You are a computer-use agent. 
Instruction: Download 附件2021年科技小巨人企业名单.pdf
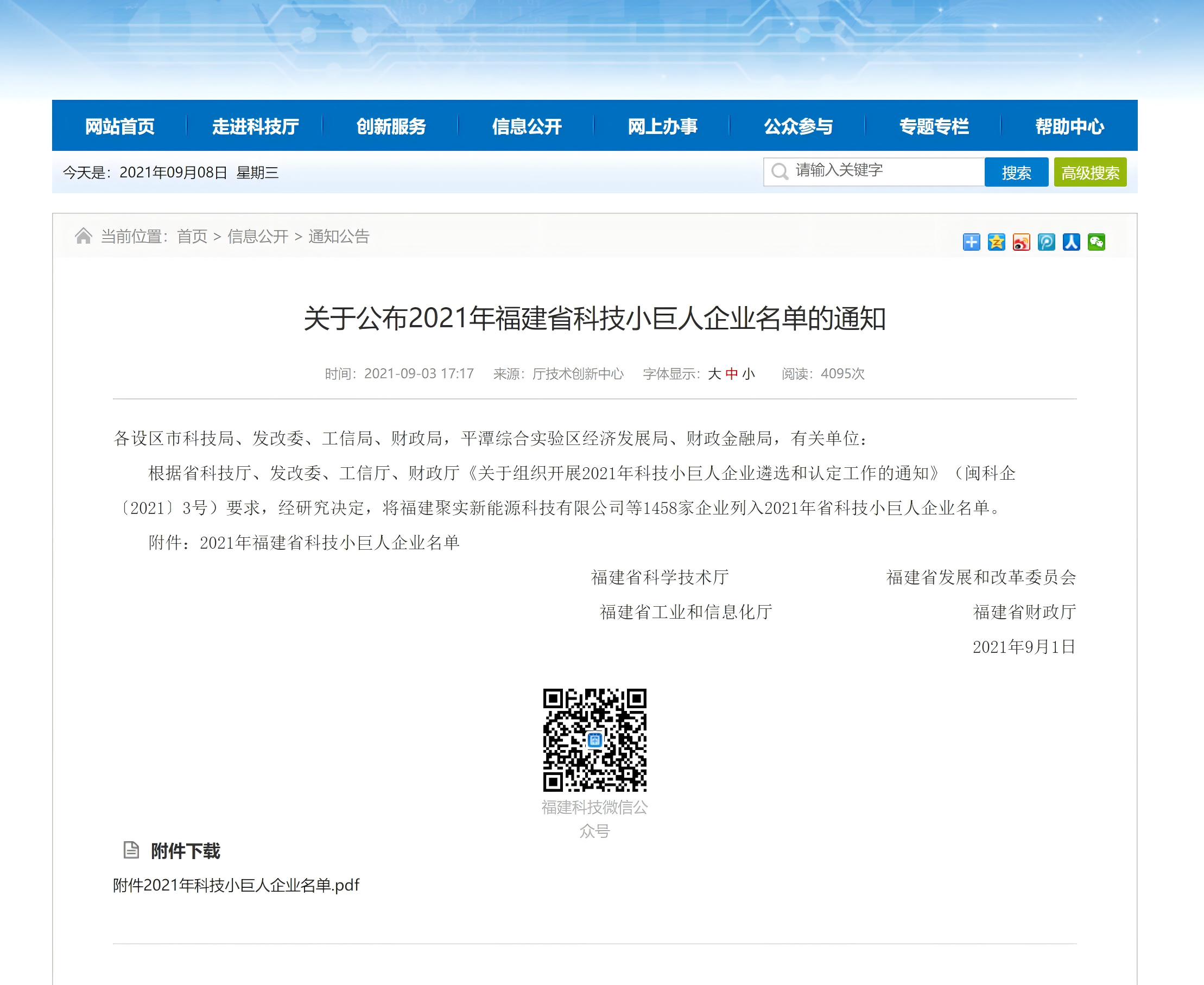(236, 886)
